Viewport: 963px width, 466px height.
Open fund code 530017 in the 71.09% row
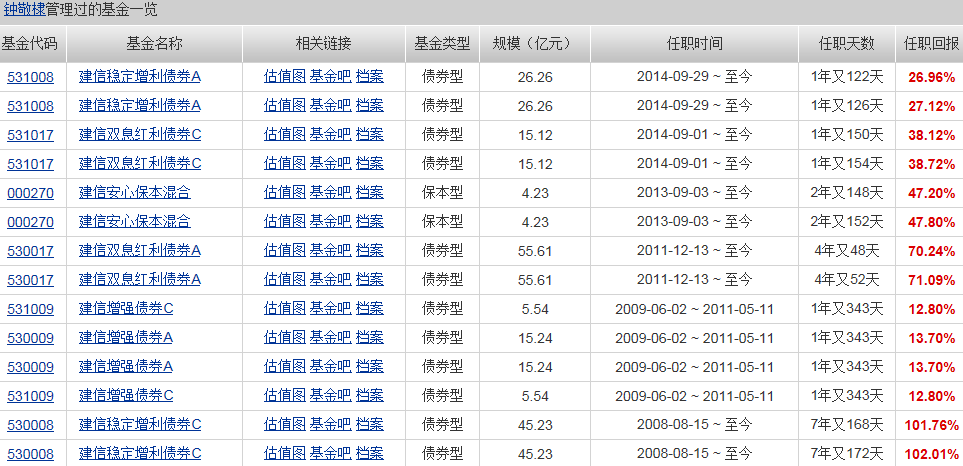[30, 280]
